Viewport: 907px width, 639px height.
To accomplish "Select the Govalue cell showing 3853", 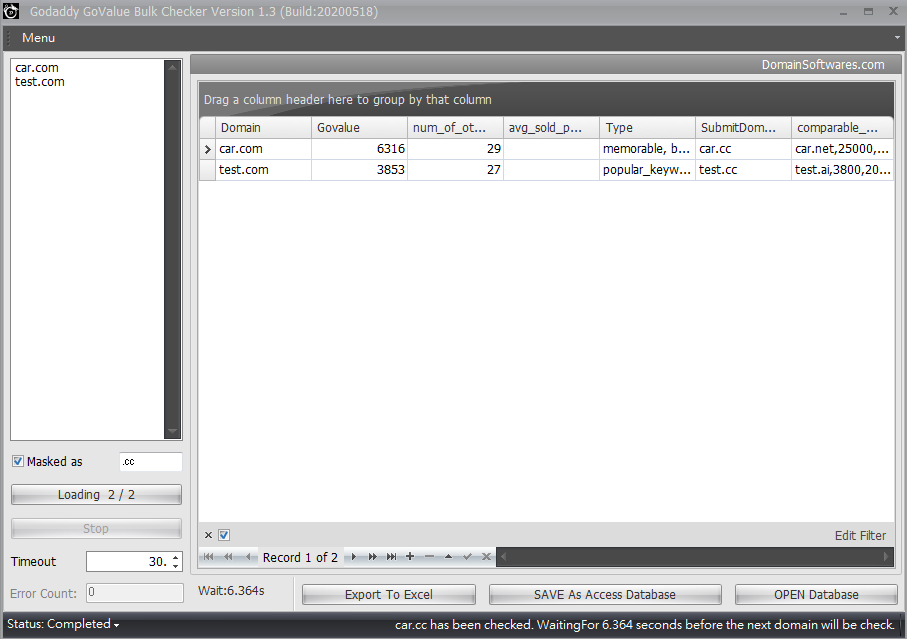I will point(359,170).
